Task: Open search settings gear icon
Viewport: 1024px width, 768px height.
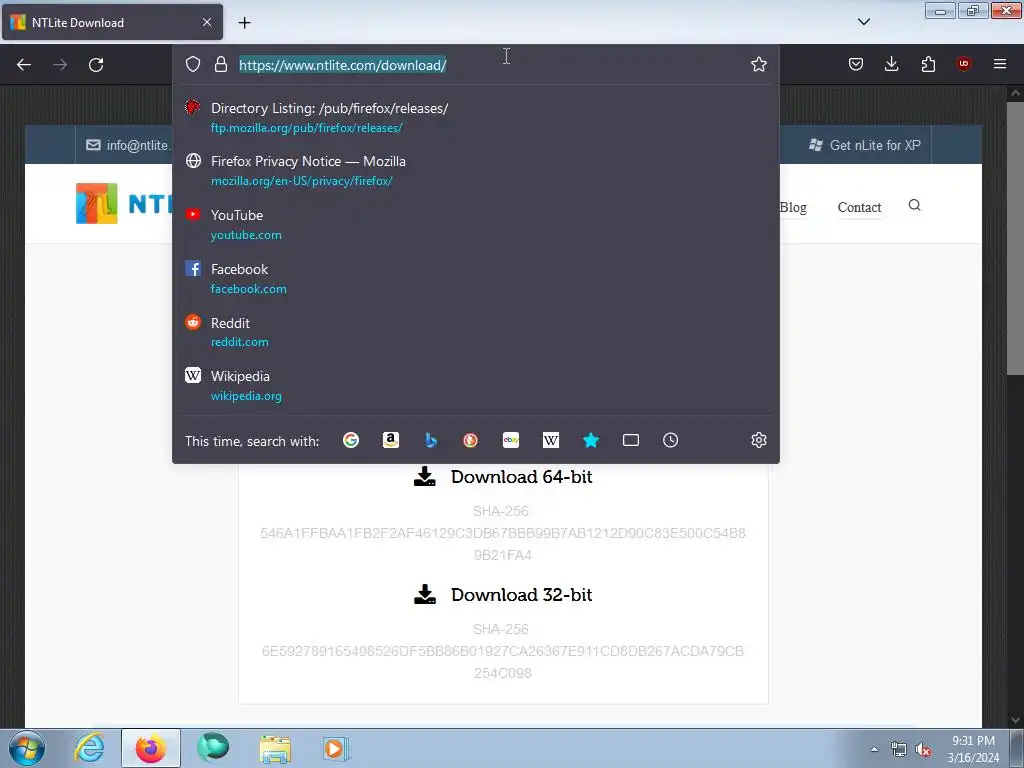Action: pyautogui.click(x=758, y=440)
